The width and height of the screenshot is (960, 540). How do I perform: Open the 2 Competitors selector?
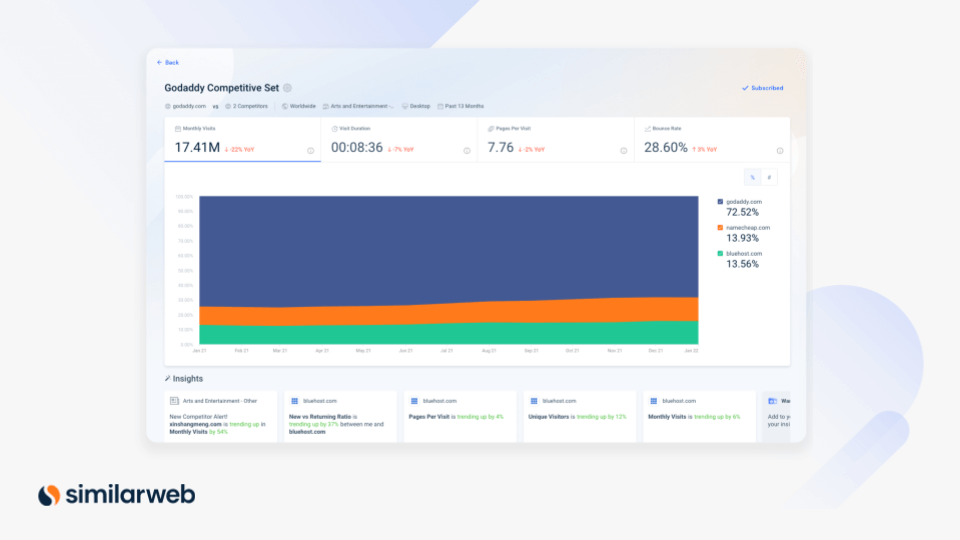tap(247, 106)
